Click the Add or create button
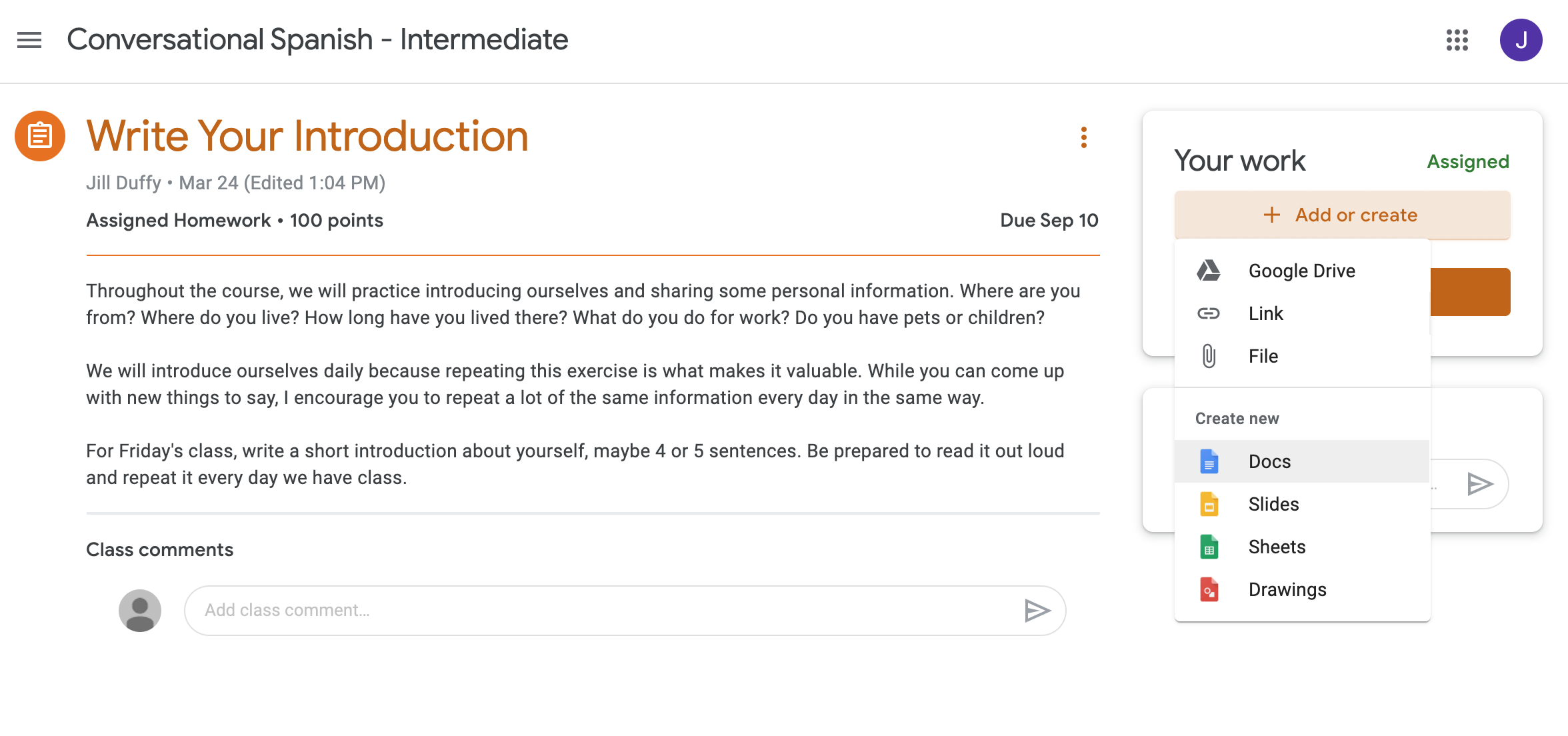This screenshot has height=736, width=1568. tap(1341, 215)
